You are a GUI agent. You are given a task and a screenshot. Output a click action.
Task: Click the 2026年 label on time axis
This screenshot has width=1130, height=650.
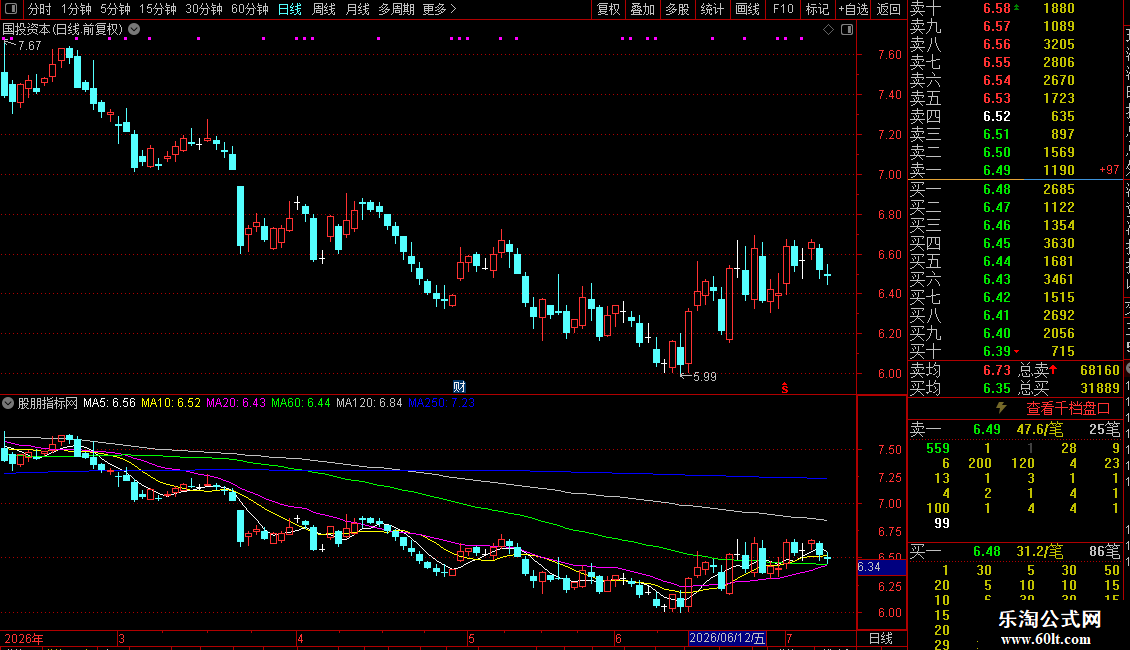[x=24, y=638]
